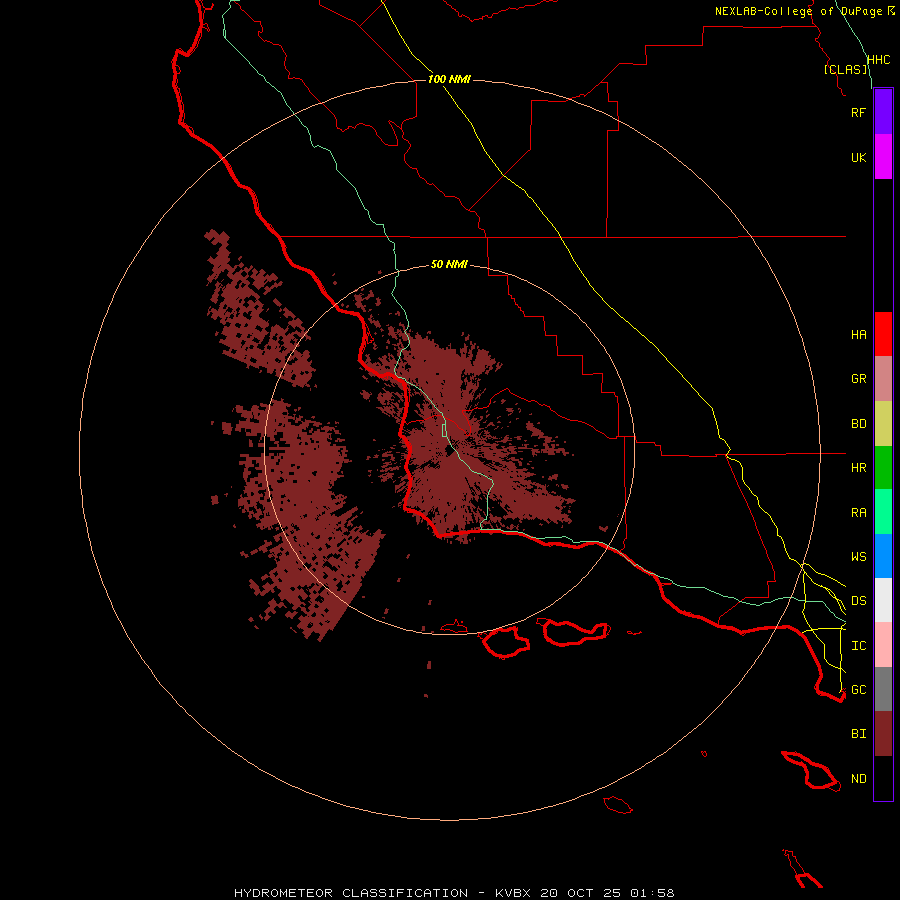Click the RF purple legend swatch
The height and width of the screenshot is (900, 900).
click(x=883, y=112)
